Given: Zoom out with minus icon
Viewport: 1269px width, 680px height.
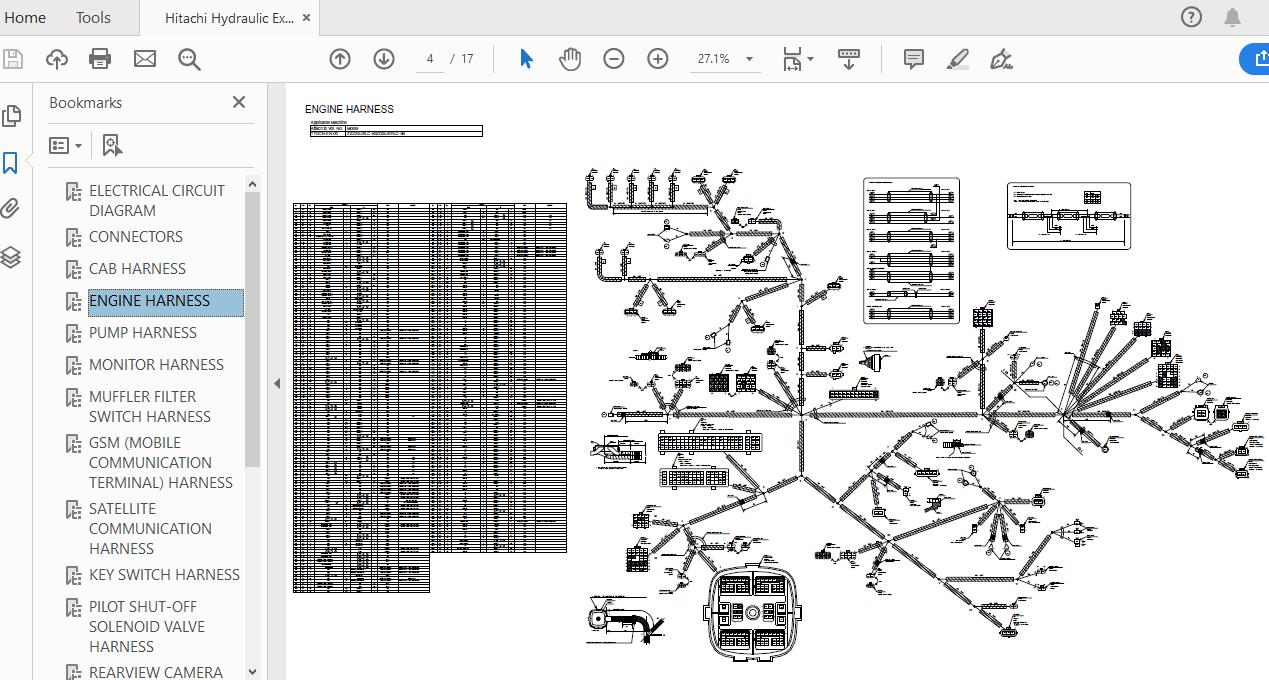Looking at the screenshot, I should [x=614, y=59].
